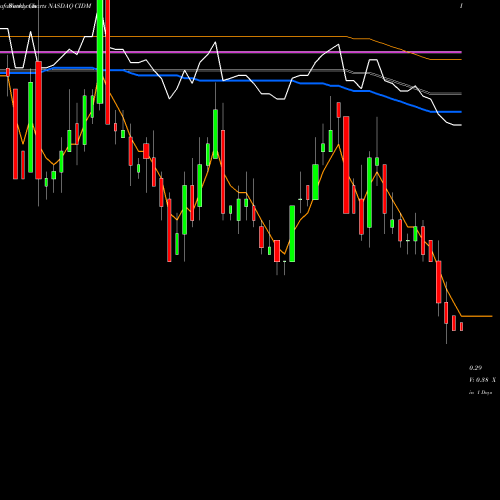Image resolution: width=500 pixels, height=500 pixels.
Task: Click the '4 Days' label
Action: click(484, 393)
